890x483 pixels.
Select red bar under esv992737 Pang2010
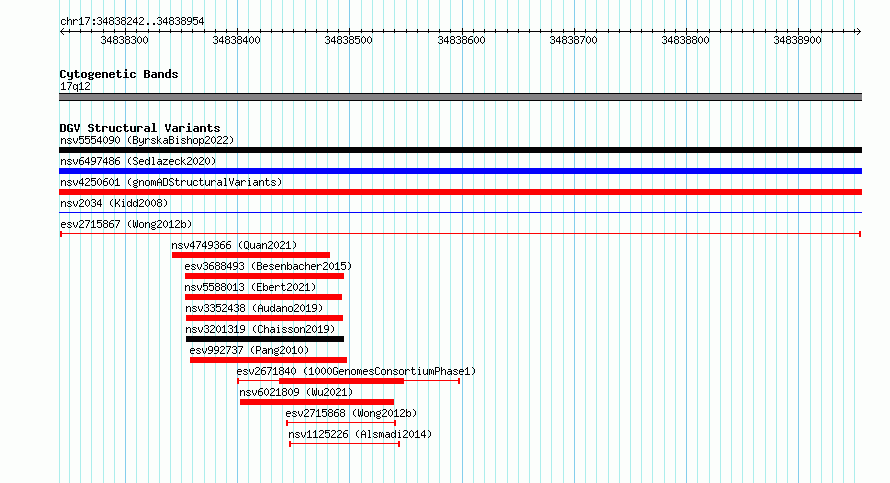(x=268, y=360)
